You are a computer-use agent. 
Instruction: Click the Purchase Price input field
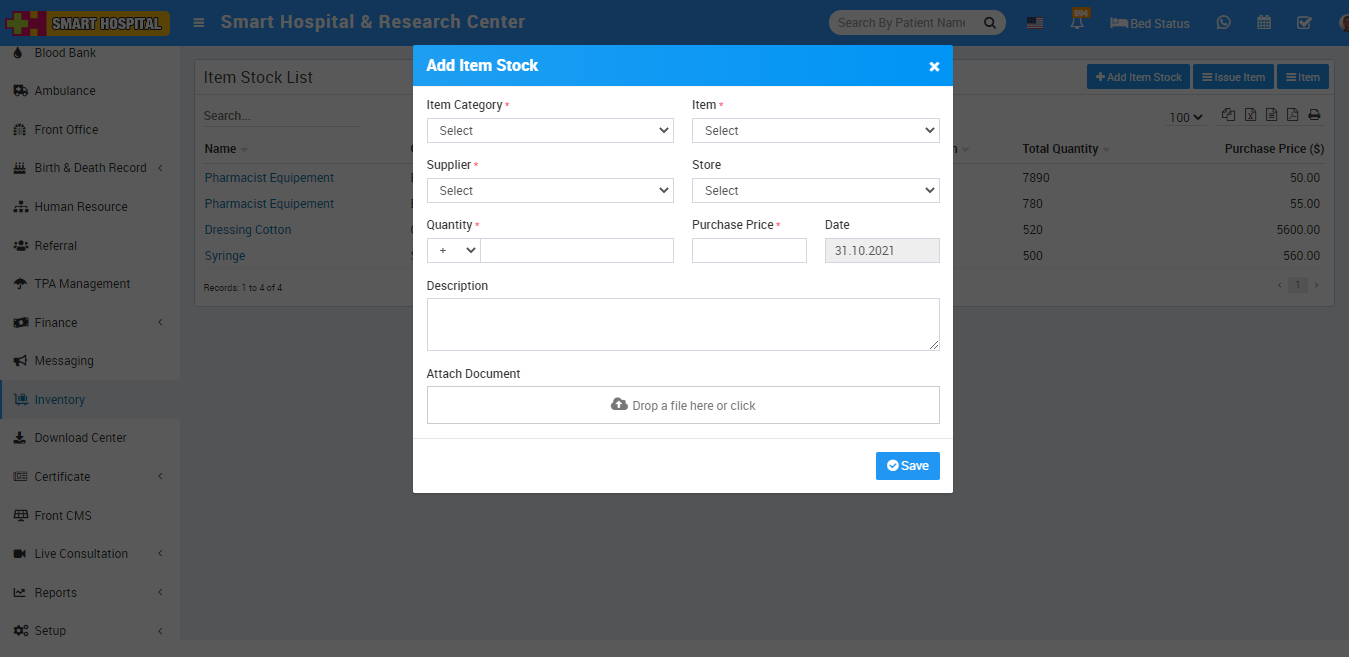click(749, 251)
